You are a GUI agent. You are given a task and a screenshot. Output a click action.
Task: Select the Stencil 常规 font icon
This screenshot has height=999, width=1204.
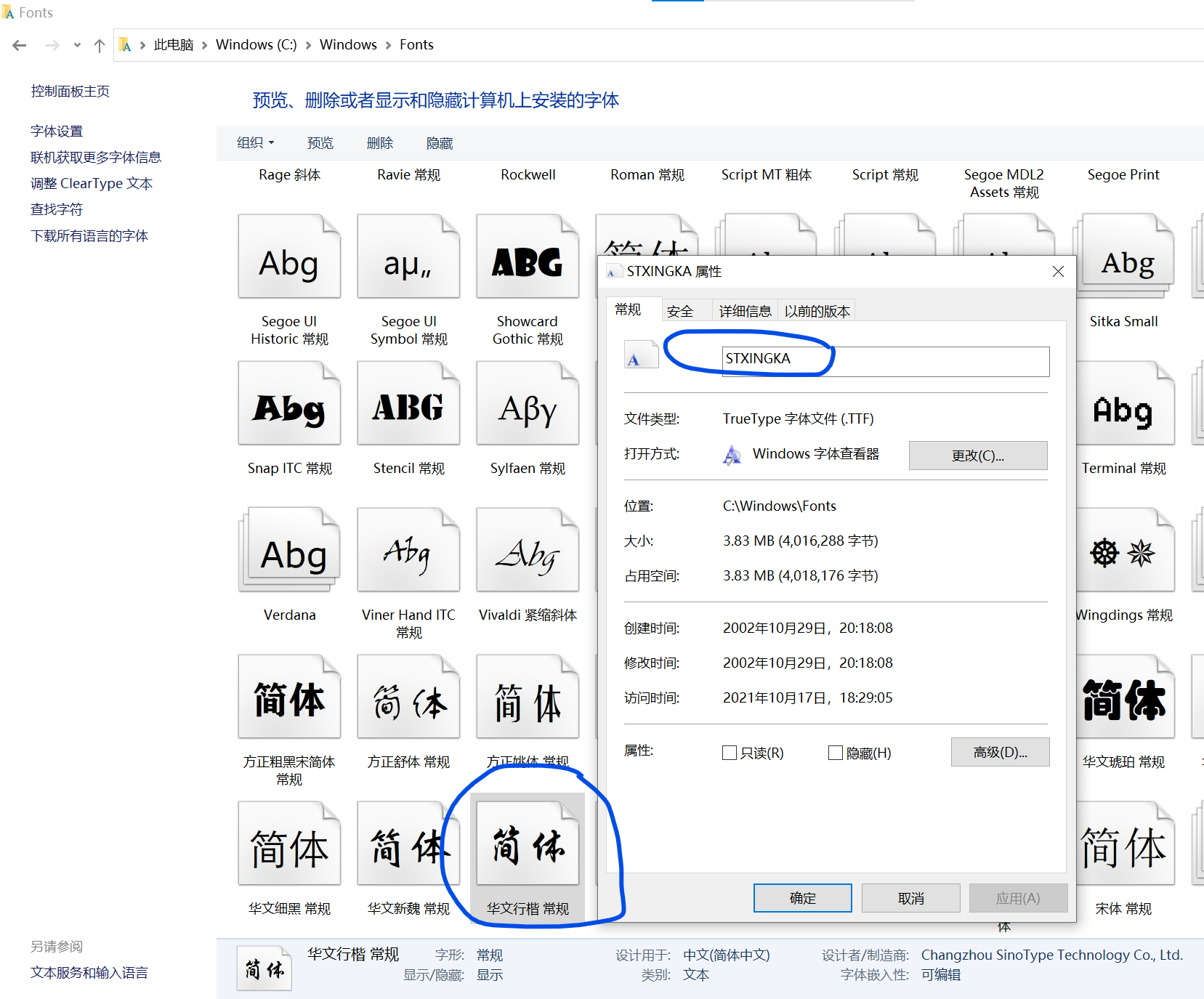click(408, 403)
